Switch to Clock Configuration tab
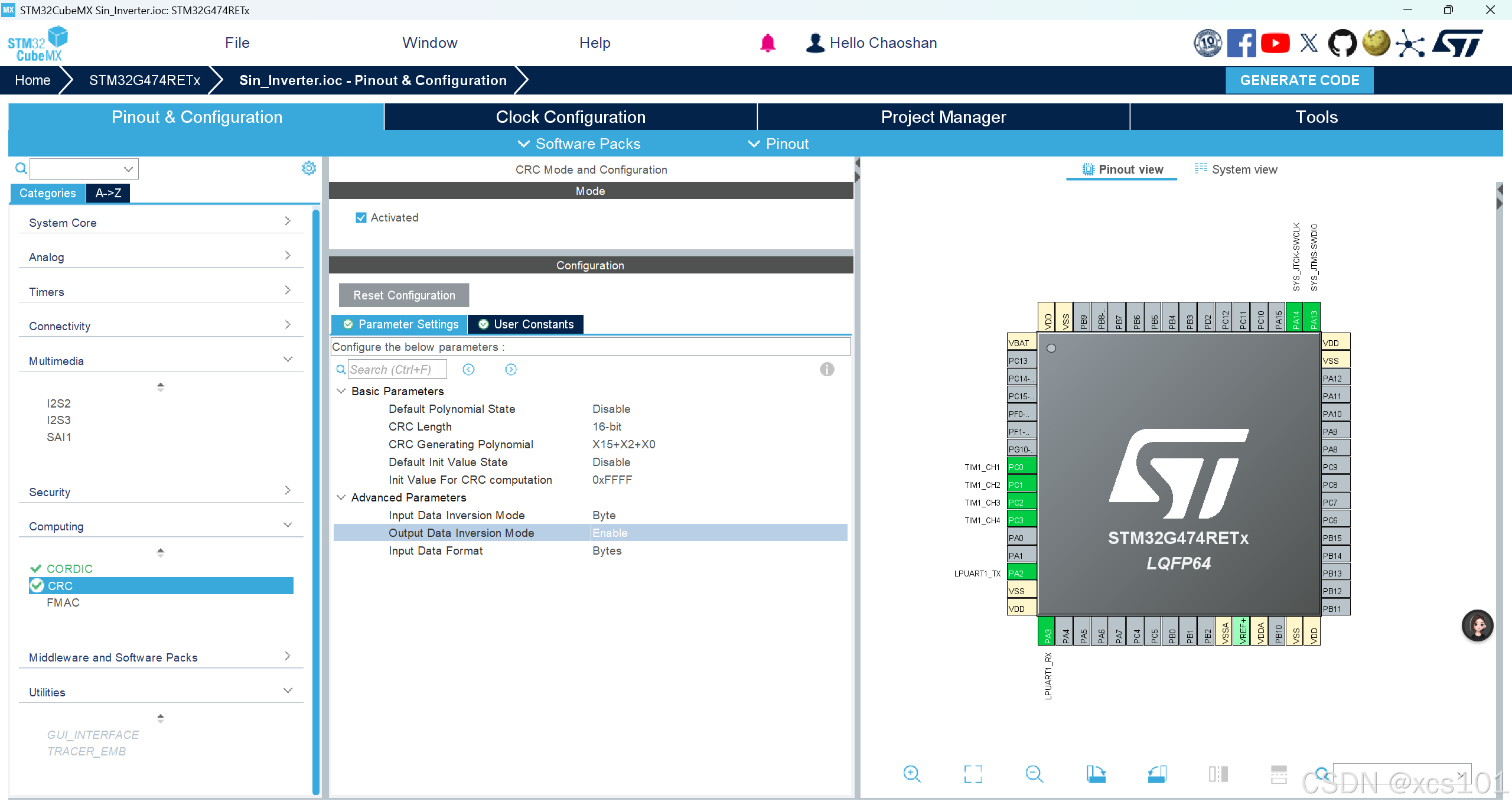The width and height of the screenshot is (1512, 808). [570, 117]
